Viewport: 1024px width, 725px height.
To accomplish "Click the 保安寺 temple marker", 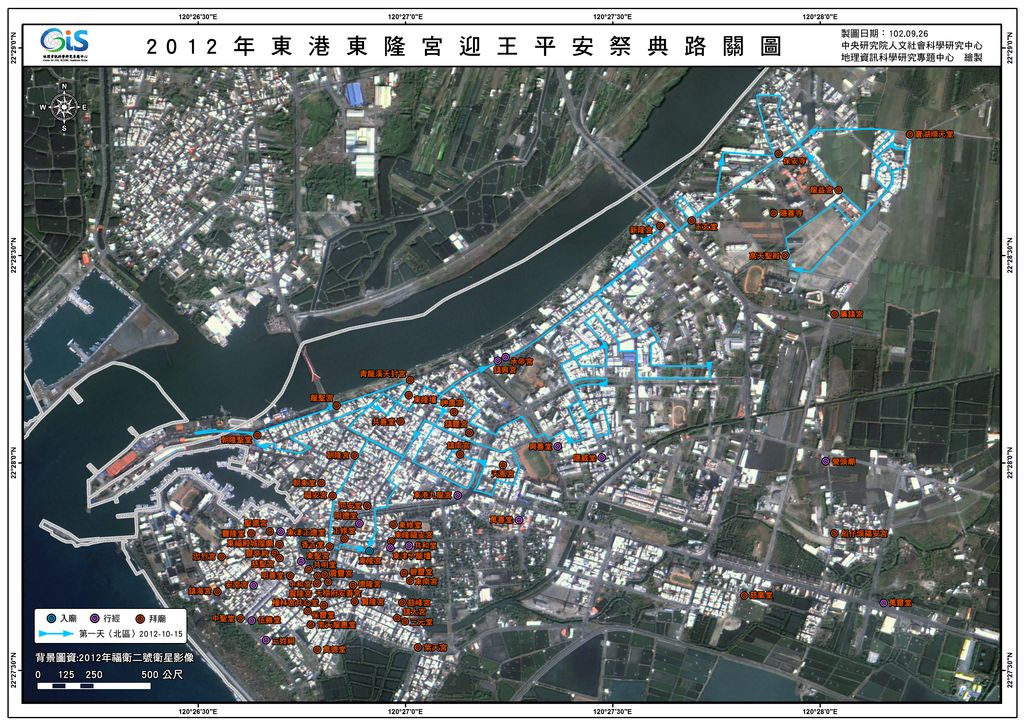I will click(777, 153).
